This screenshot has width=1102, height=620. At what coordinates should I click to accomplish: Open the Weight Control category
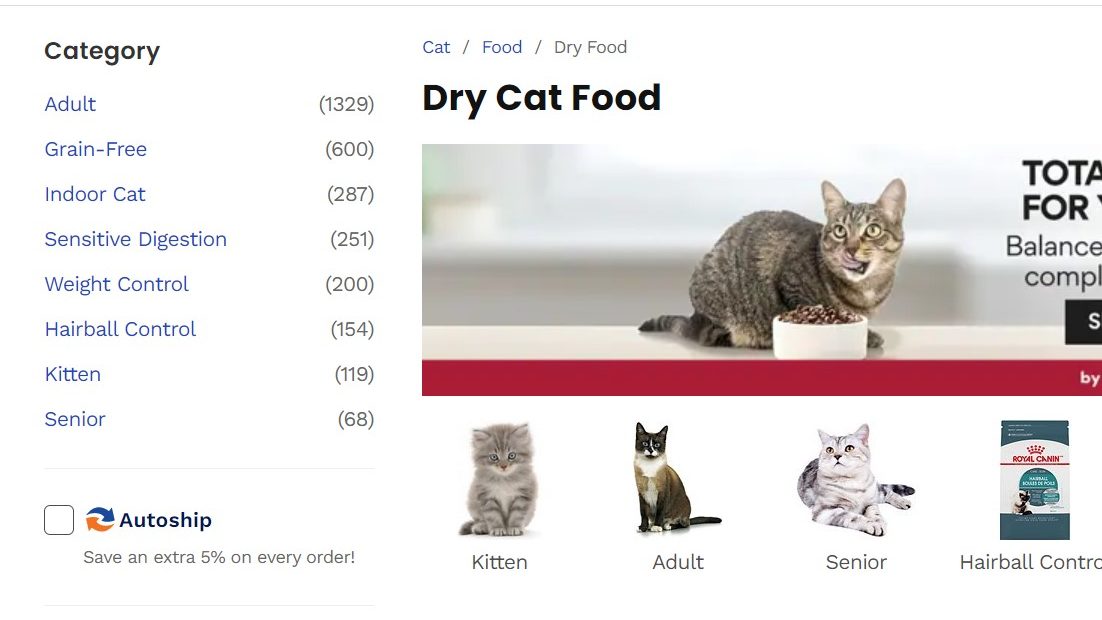pyautogui.click(x=117, y=284)
